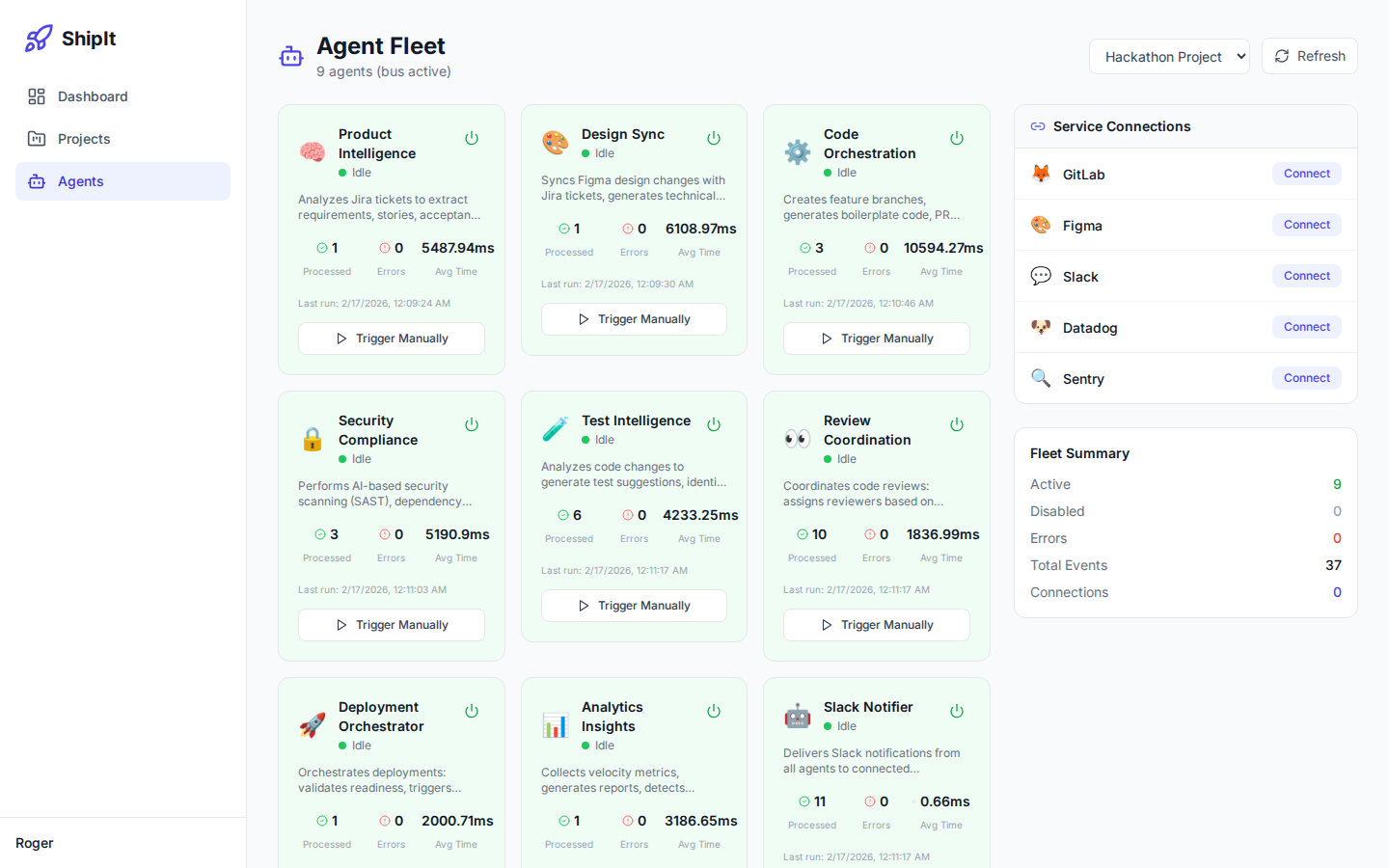Click Slack Notifier's 0.66ms average time

pos(945,801)
